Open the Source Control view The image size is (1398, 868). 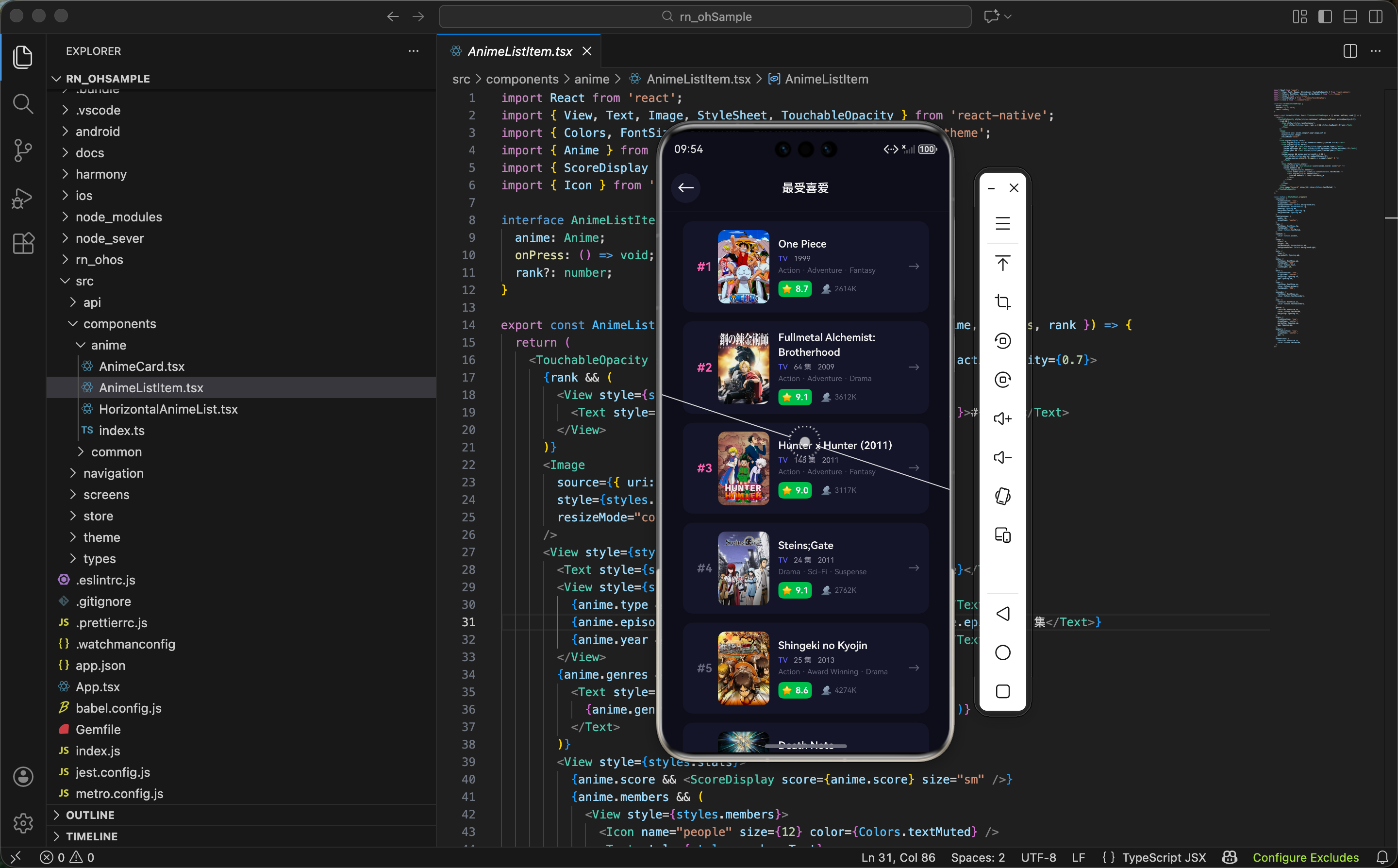[23, 150]
